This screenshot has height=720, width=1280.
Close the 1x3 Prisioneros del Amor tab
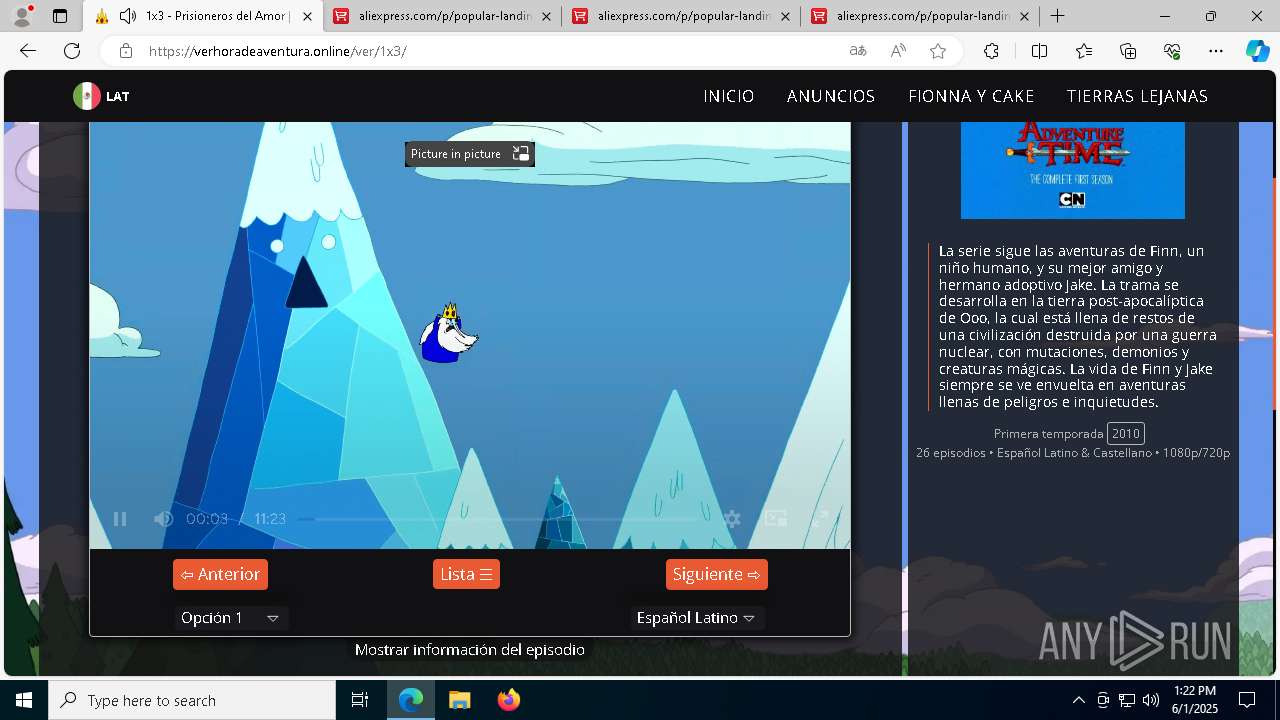point(307,16)
